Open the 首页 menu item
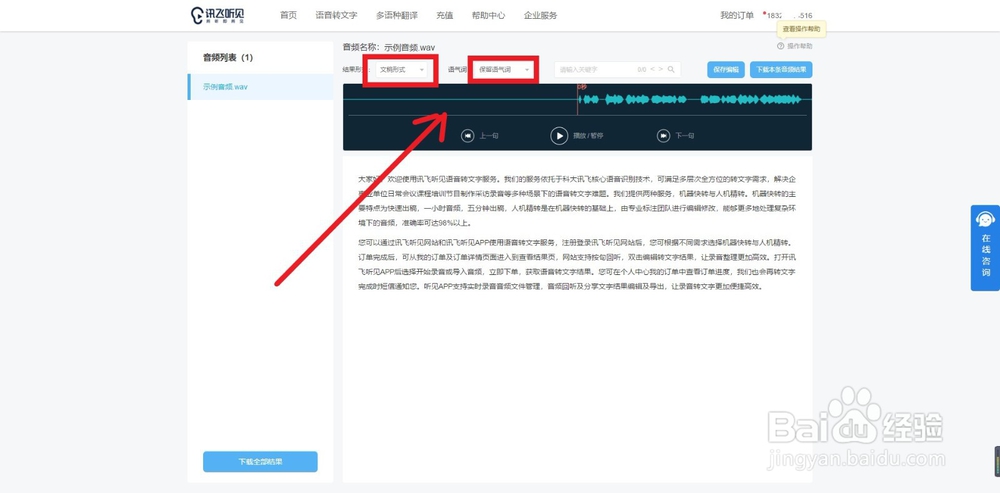This screenshot has width=1000, height=493. [288, 15]
